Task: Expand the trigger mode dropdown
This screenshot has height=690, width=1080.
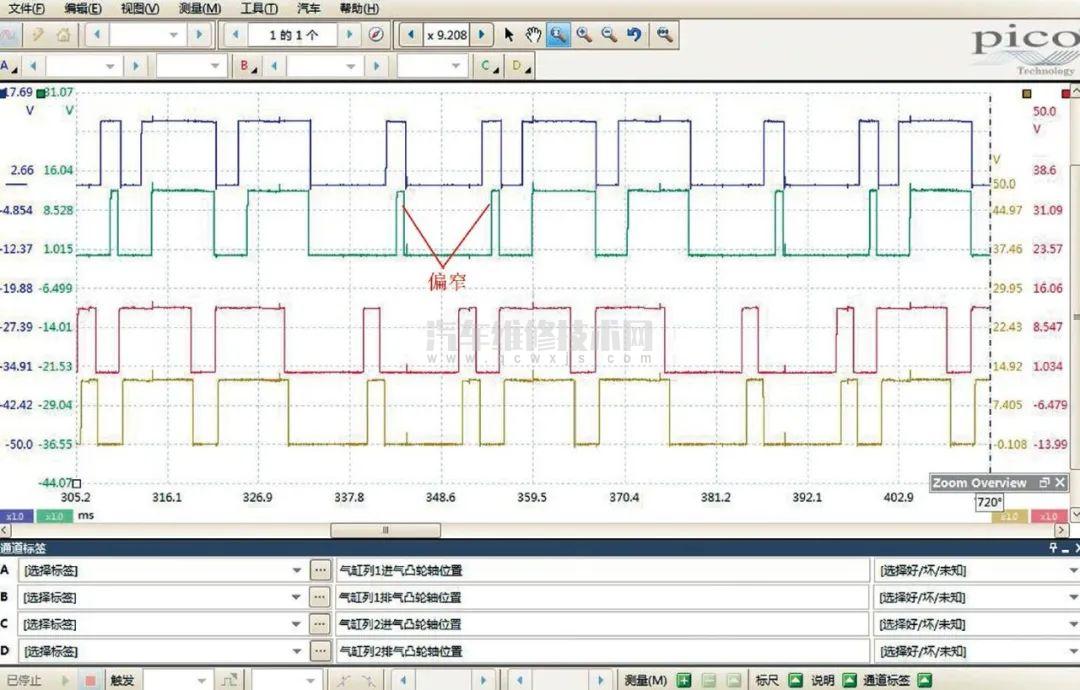Action: (x=203, y=680)
